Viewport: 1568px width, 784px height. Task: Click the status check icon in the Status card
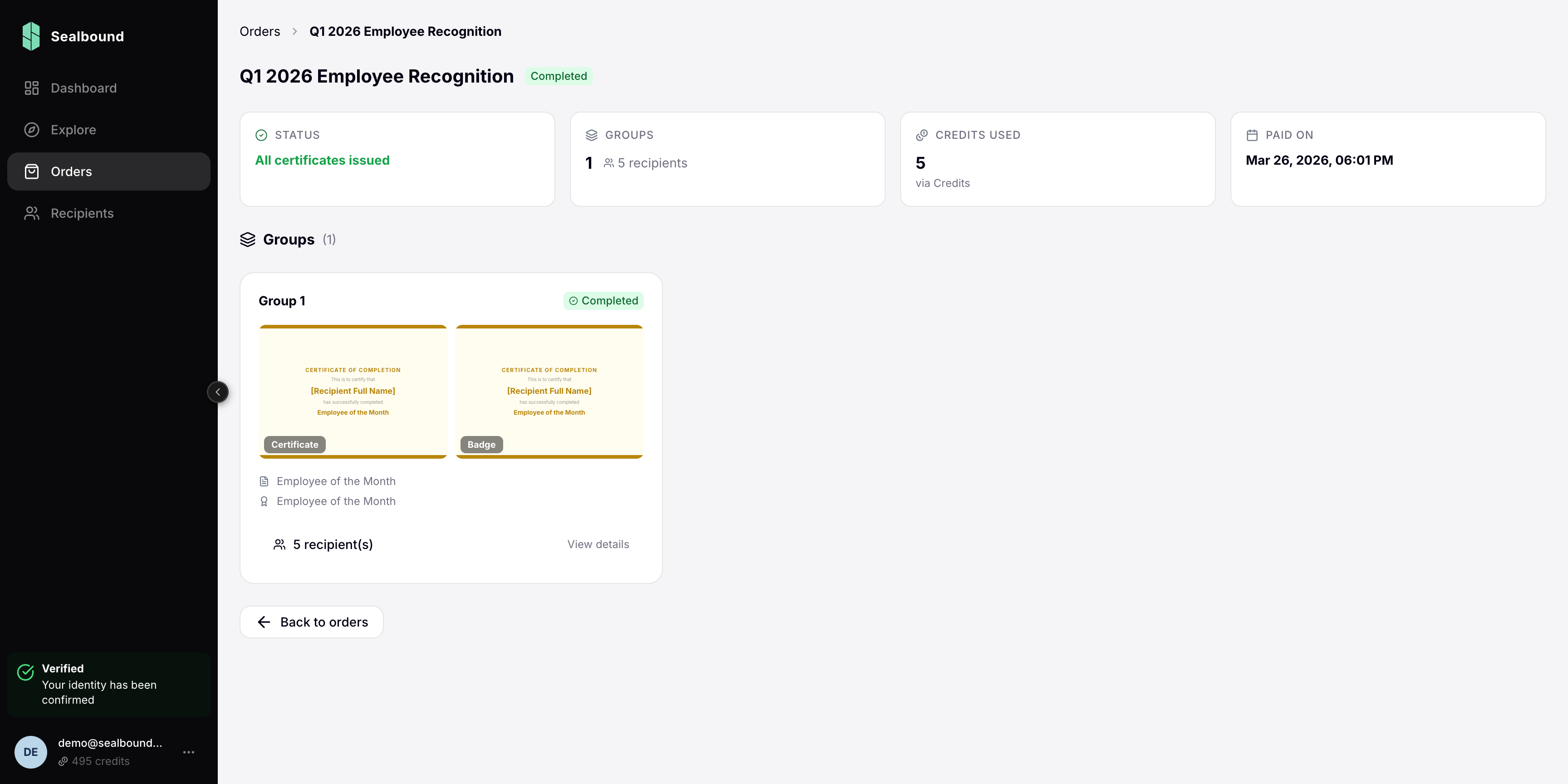261,135
